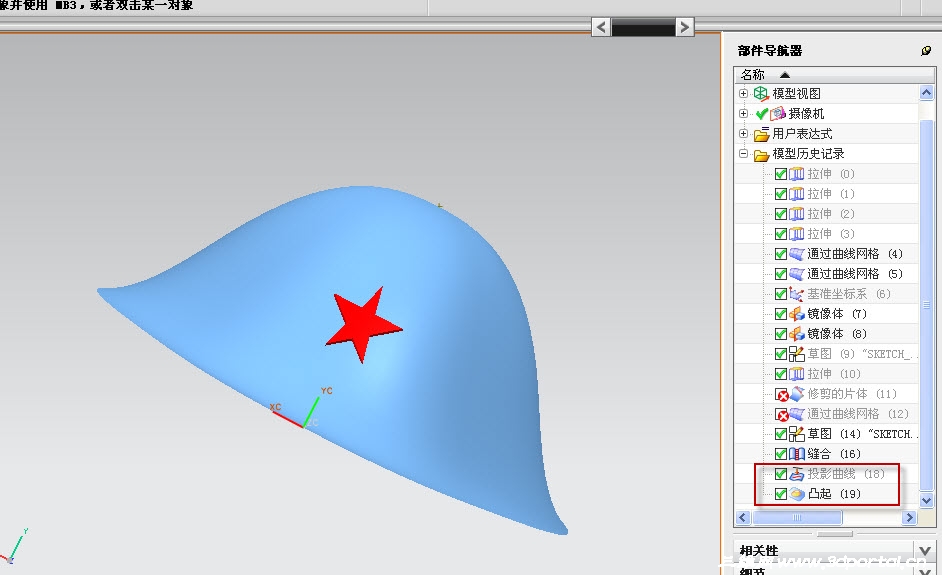
Task: Click the 修剪的片体 (11) trim icon
Action: (797, 394)
